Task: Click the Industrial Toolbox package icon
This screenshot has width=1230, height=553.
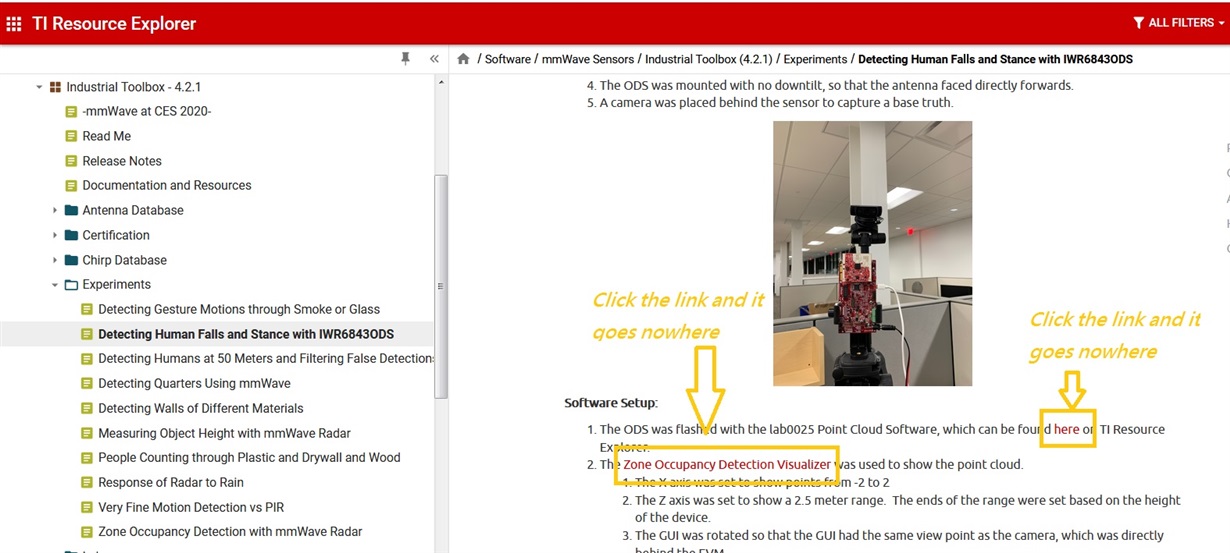Action: (x=55, y=87)
